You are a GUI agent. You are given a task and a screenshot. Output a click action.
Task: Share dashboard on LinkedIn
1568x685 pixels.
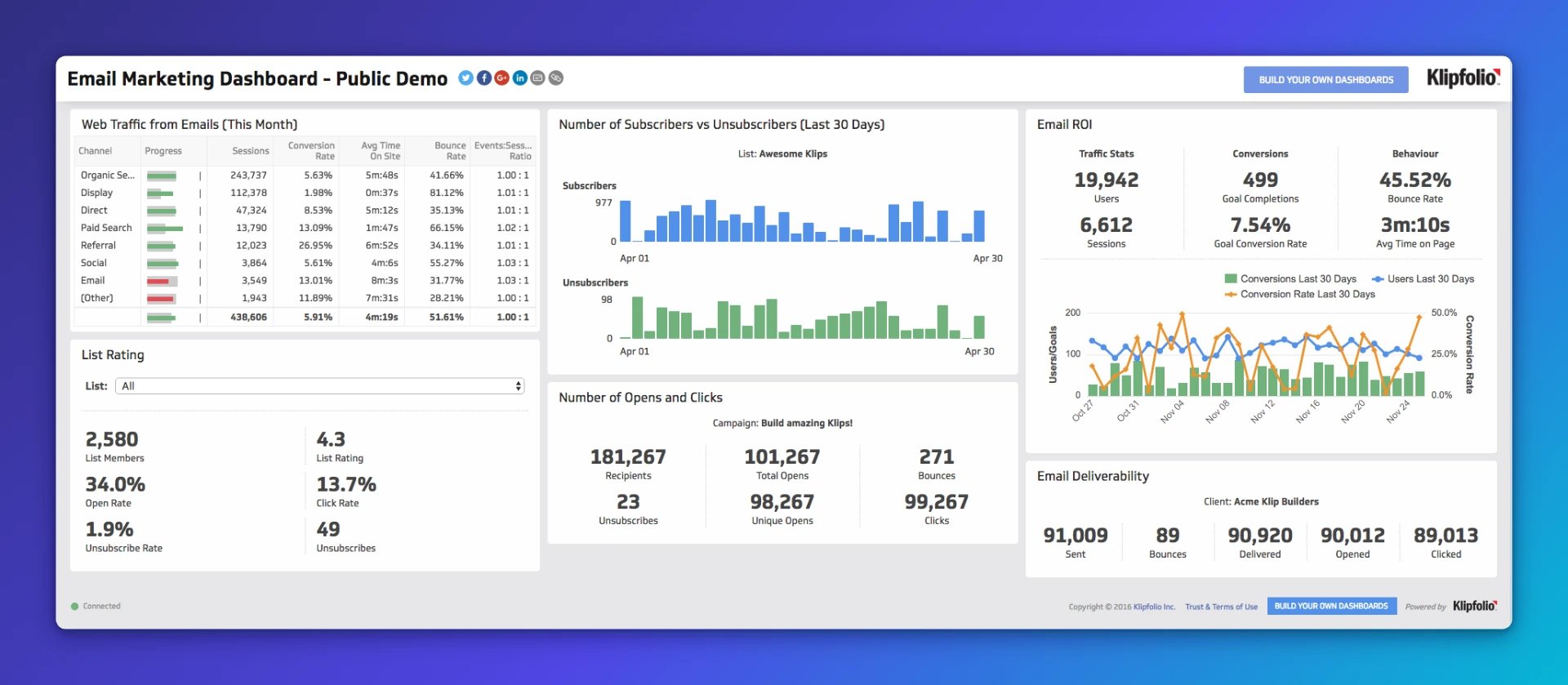click(519, 78)
